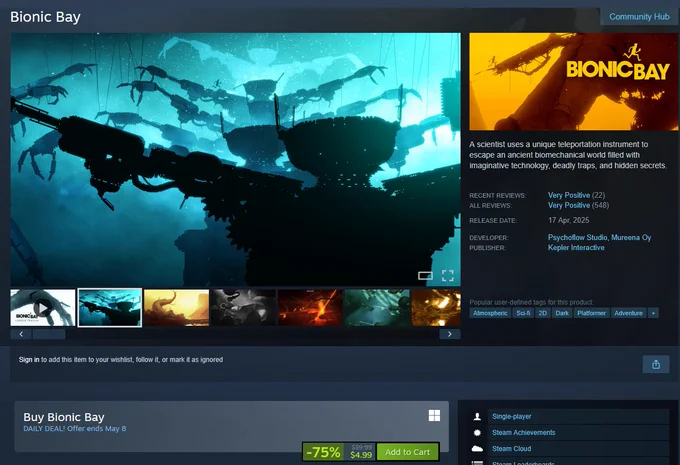Click the Single-player person icon
The image size is (680, 465).
pyautogui.click(x=477, y=416)
